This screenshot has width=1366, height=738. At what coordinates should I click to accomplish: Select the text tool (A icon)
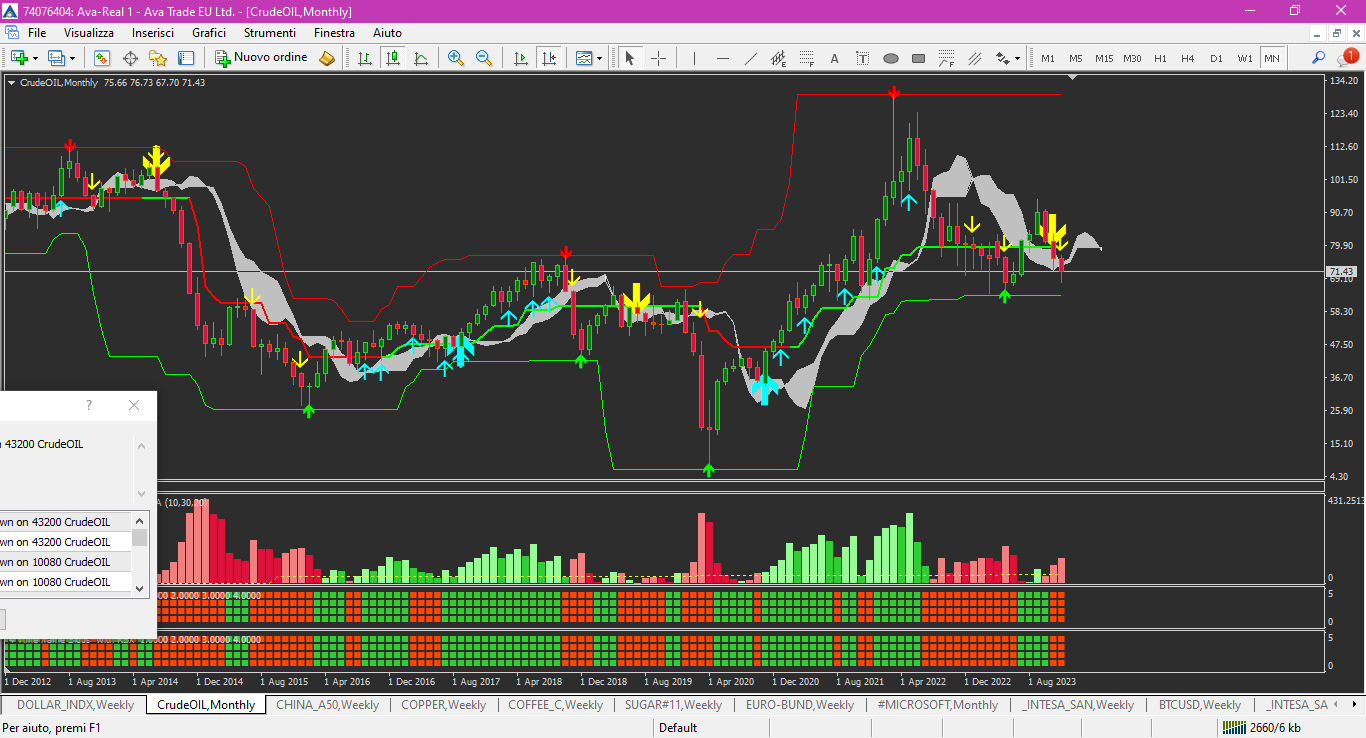(834, 58)
